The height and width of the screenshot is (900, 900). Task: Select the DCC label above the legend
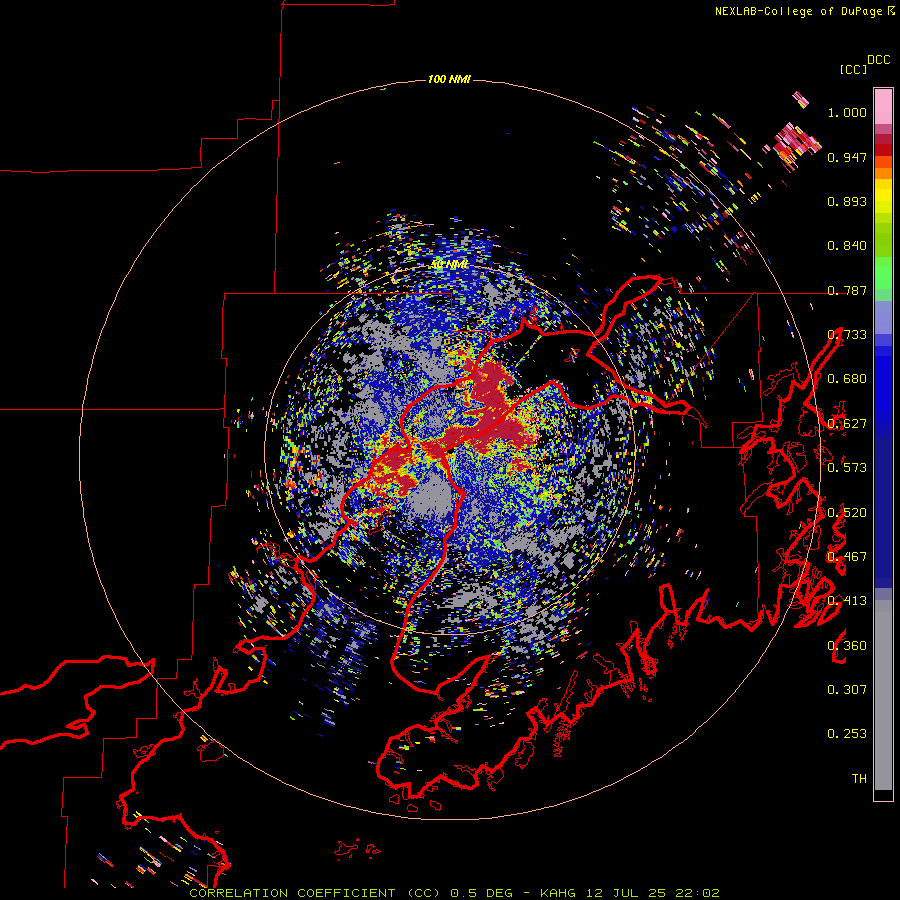point(878,60)
